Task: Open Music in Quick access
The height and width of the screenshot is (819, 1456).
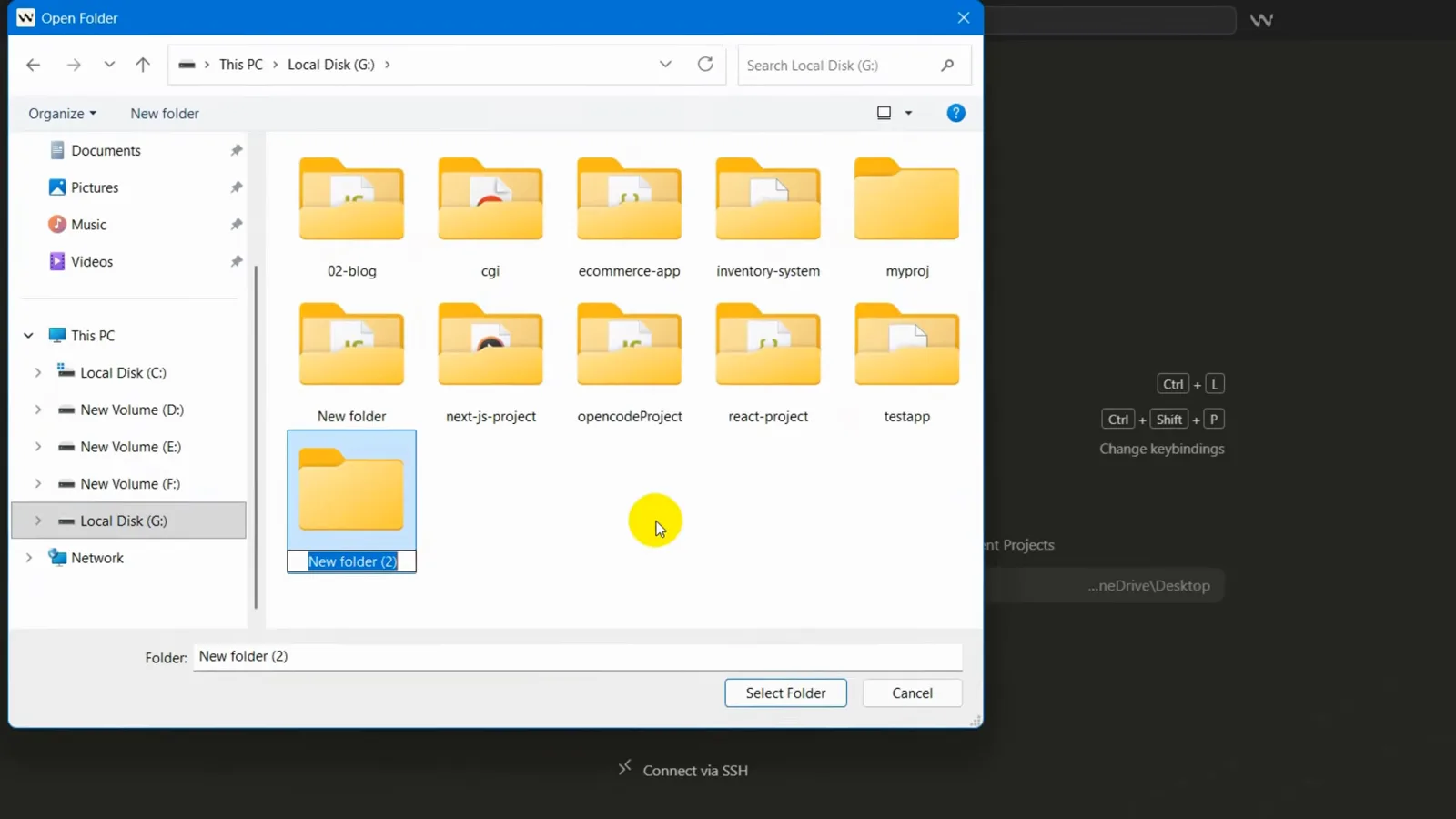Action: tap(88, 225)
